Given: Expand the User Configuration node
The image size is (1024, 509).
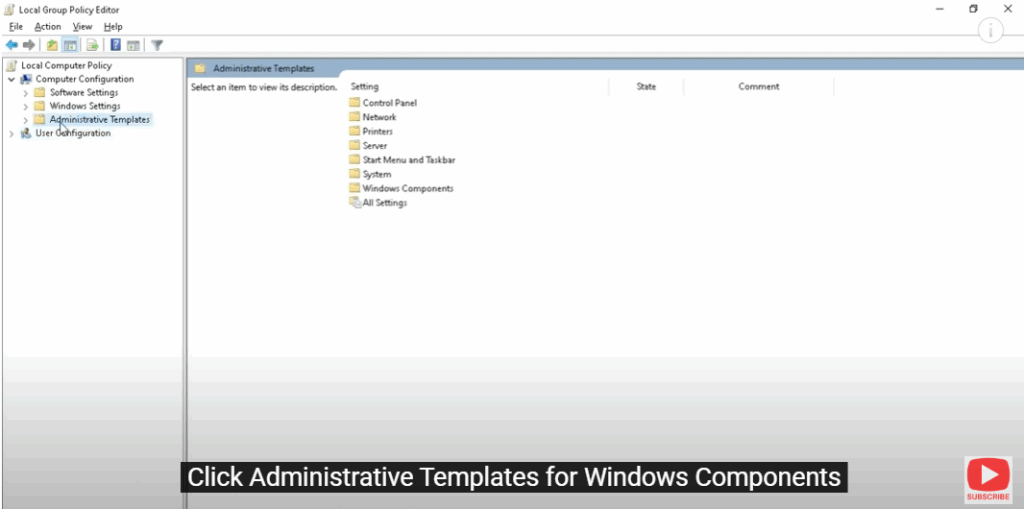Looking at the screenshot, I should click(12, 133).
